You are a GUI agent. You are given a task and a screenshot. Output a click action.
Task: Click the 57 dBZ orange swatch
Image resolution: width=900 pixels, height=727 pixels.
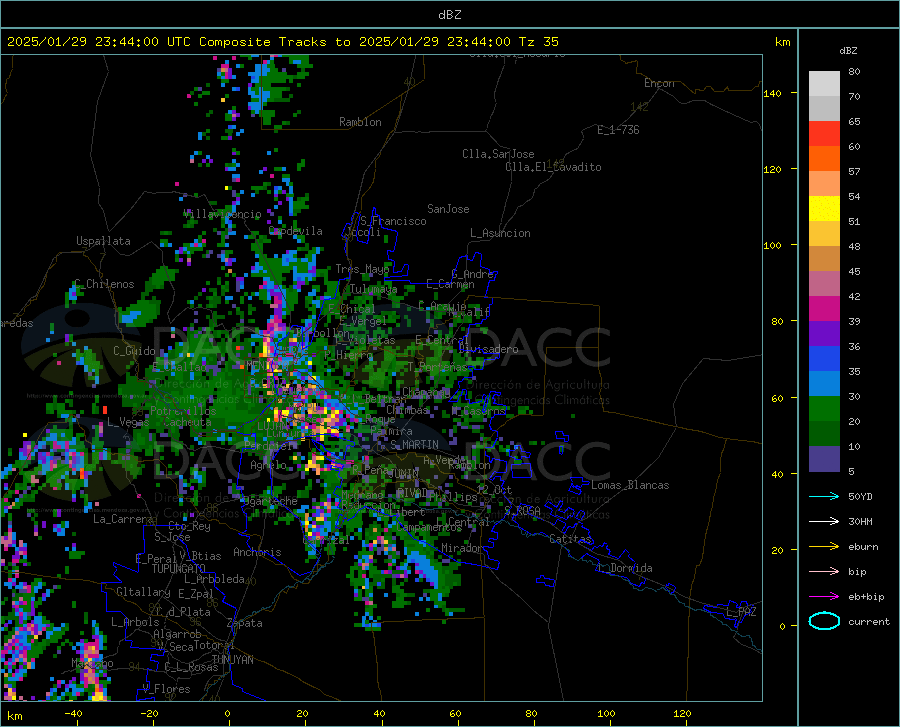[824, 158]
